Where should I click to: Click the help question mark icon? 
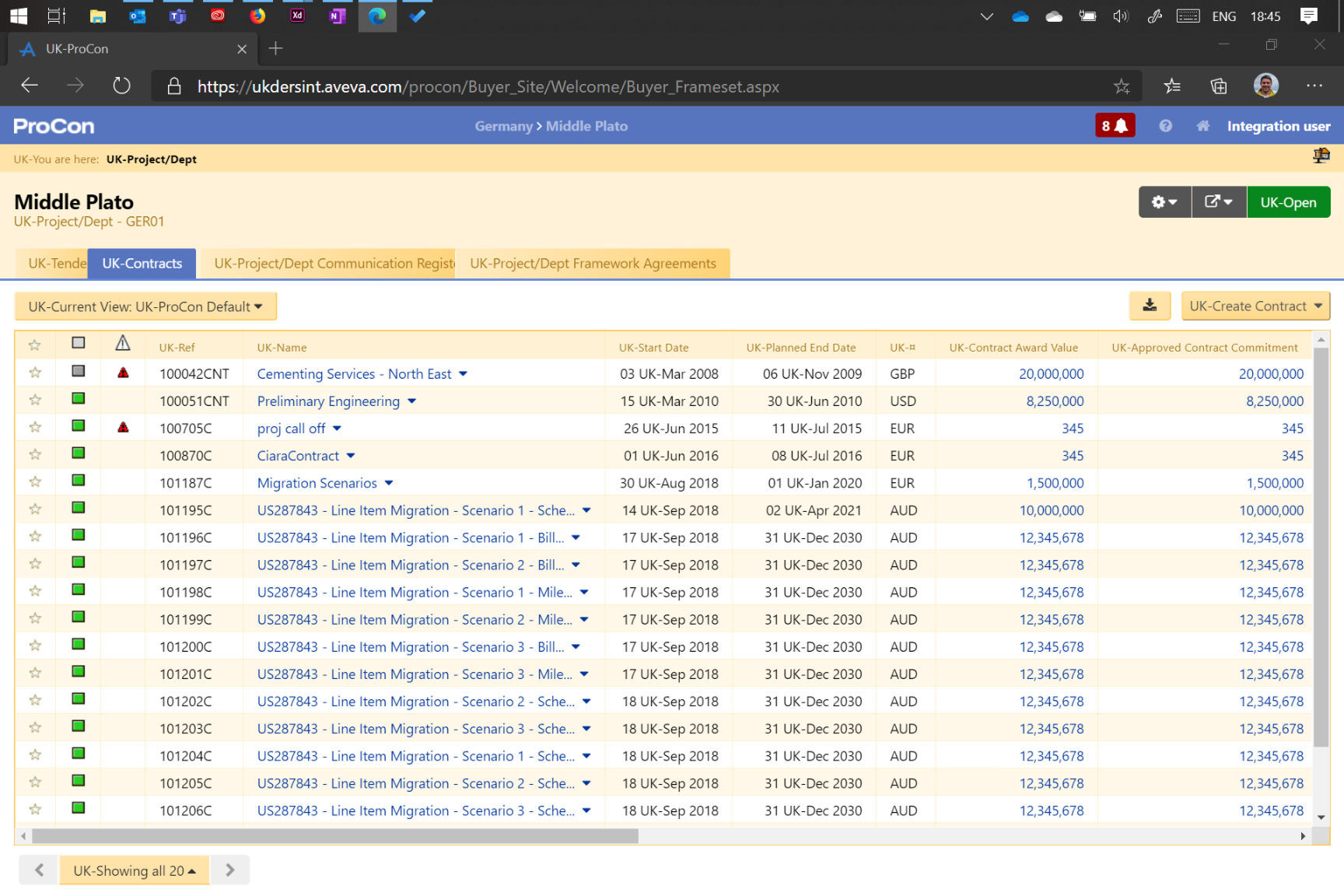point(1165,126)
